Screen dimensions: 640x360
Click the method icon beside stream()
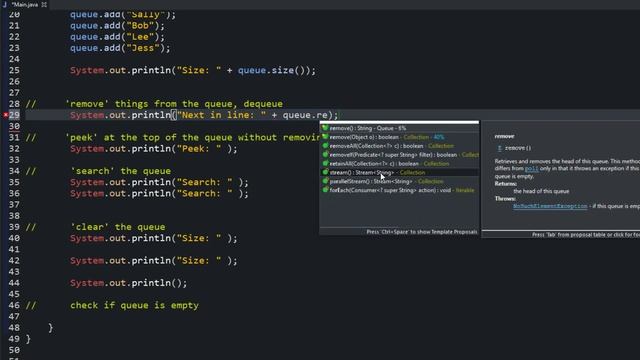[325, 172]
